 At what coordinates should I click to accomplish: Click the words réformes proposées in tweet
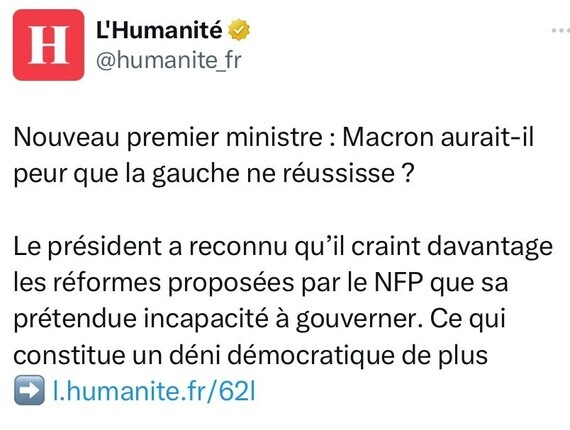click(173, 283)
